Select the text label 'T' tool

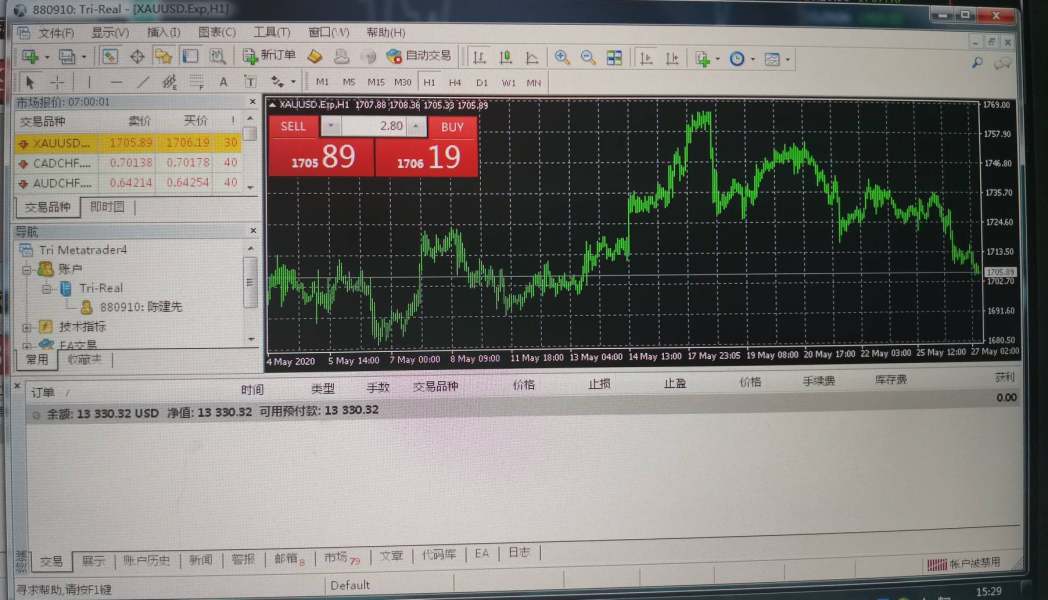pyautogui.click(x=250, y=82)
